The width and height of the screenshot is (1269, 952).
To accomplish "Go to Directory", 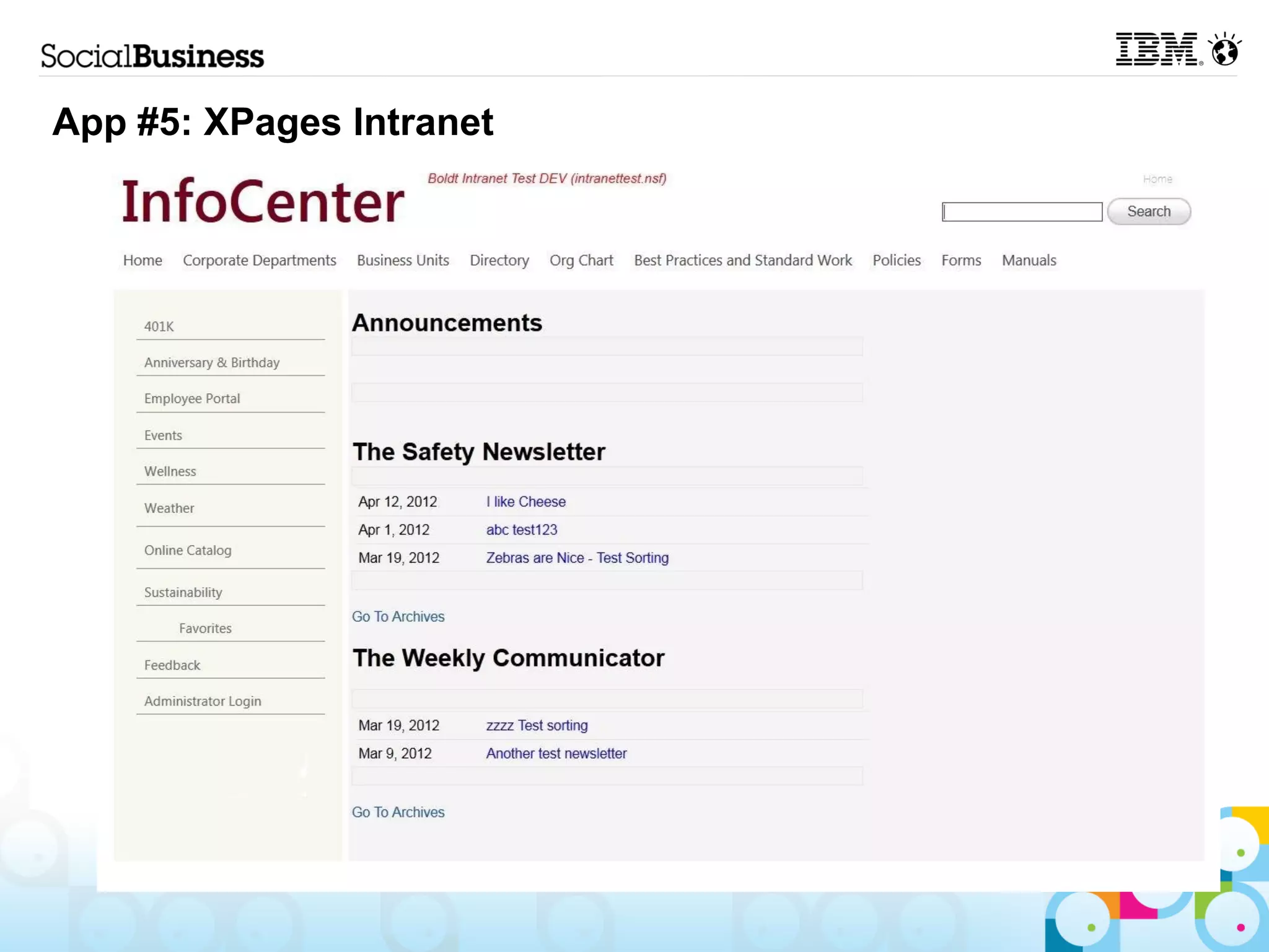I will tap(499, 260).
